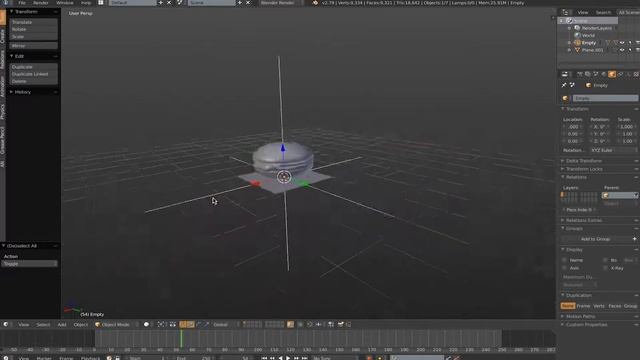Click the 3D view editor type icon
This screenshot has width=640, height=360.
6,324
